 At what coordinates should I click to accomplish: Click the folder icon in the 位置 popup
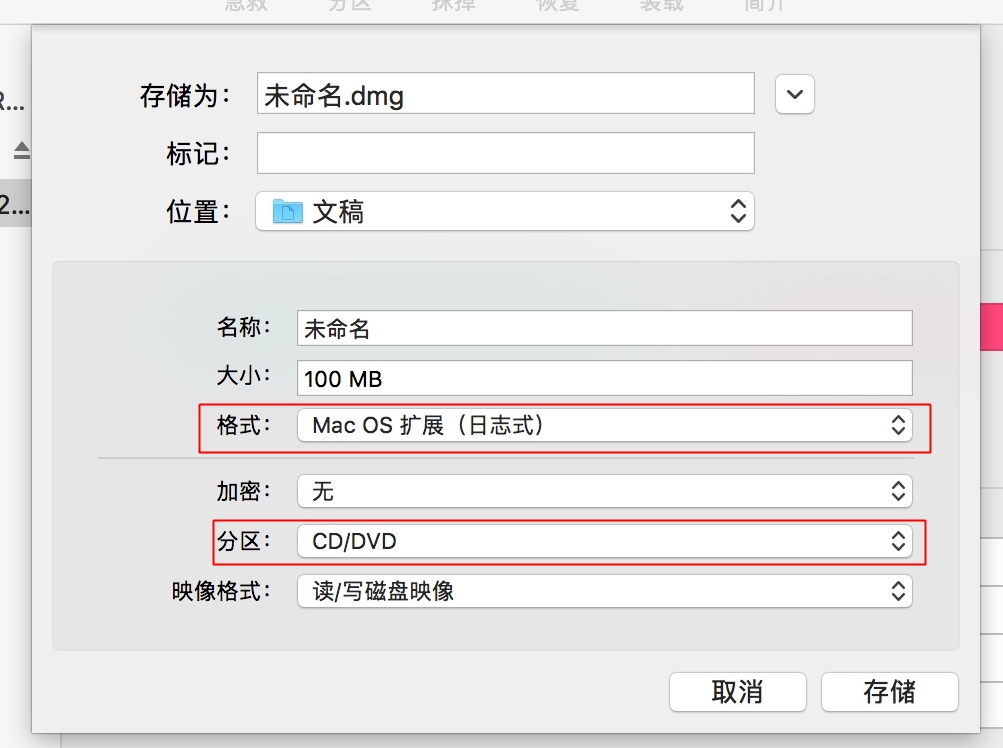(288, 212)
